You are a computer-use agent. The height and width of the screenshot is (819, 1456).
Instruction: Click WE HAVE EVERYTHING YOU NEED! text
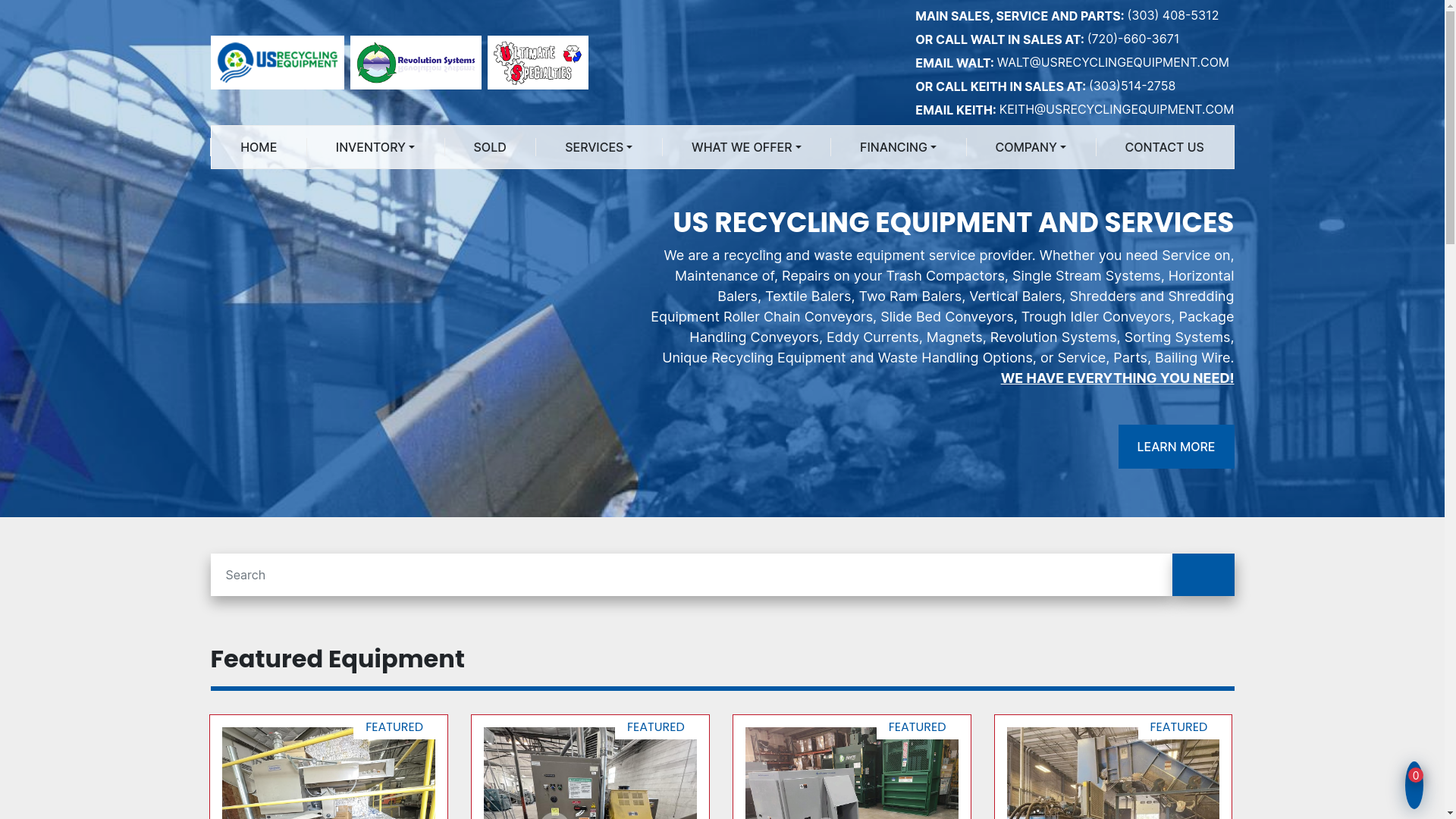pyautogui.click(x=1117, y=378)
